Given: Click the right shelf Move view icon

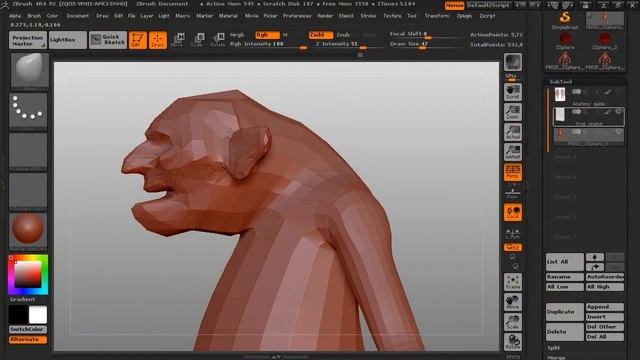Looking at the screenshot, I should pos(513,302).
